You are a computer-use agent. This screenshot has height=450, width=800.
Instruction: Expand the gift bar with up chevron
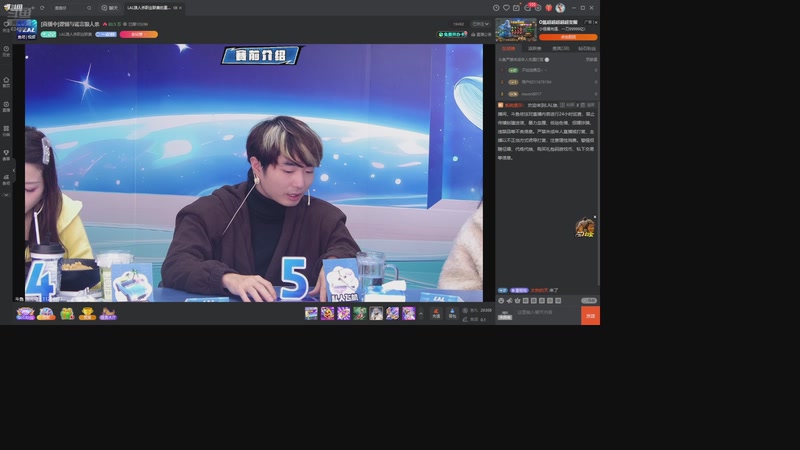pyautogui.click(x=421, y=313)
